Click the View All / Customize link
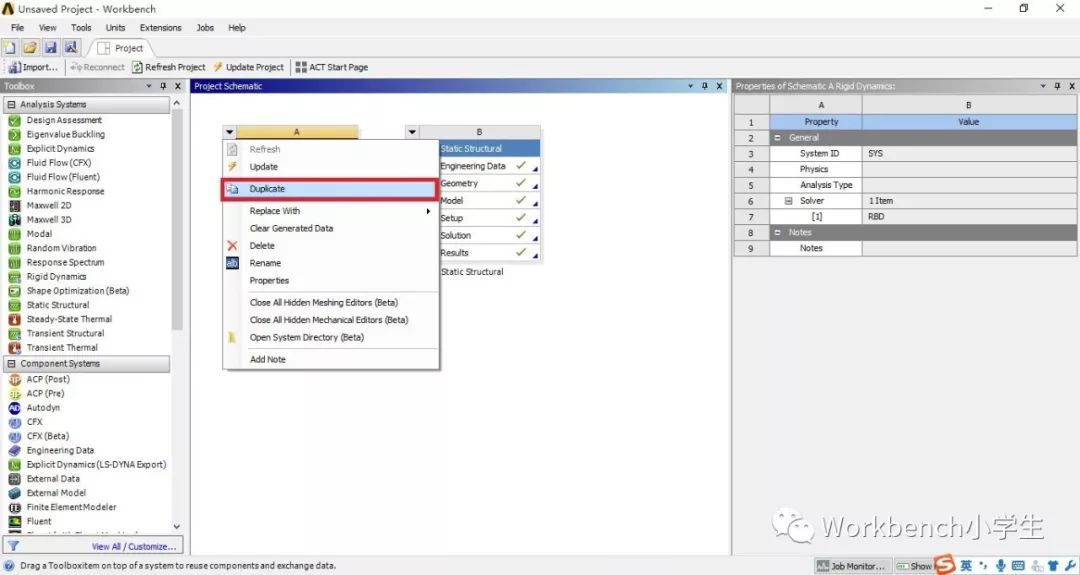 coord(134,547)
